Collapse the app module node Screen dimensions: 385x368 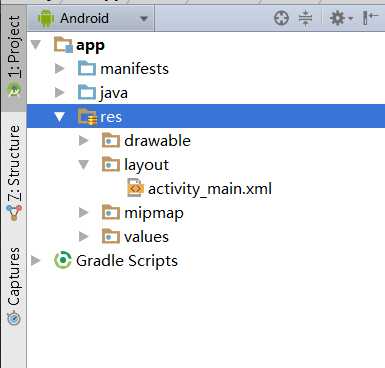[x=36, y=45]
